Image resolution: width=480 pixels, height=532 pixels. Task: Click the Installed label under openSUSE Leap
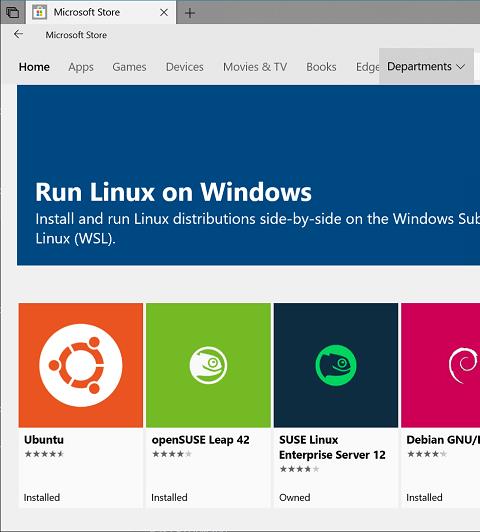coord(169,497)
